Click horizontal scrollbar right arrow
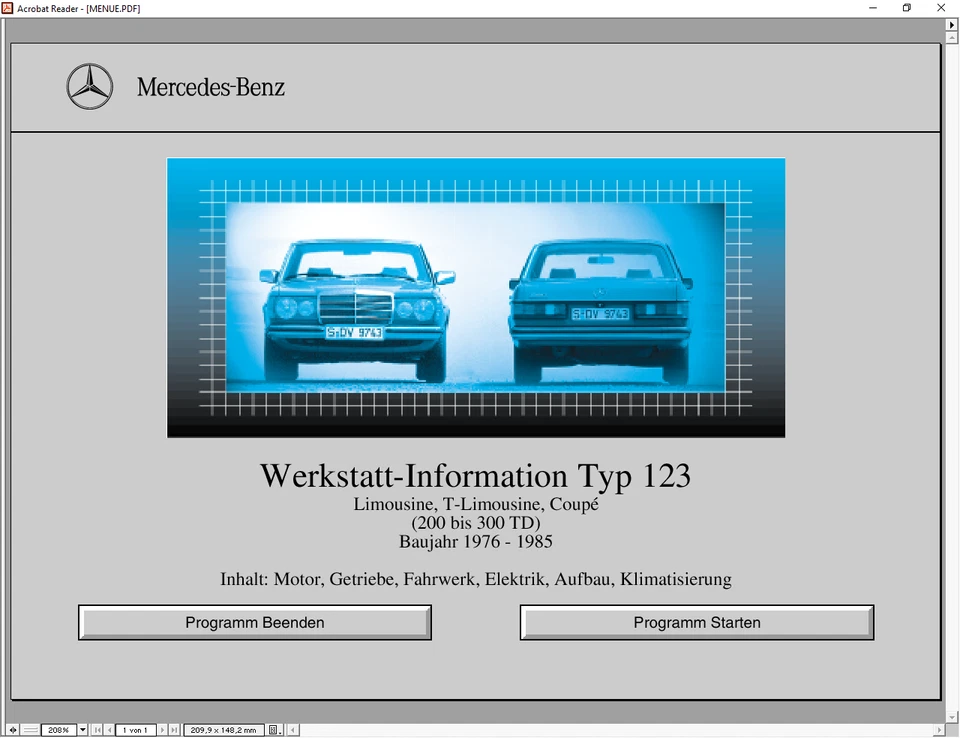Screen dimensions: 960x738 (939, 730)
